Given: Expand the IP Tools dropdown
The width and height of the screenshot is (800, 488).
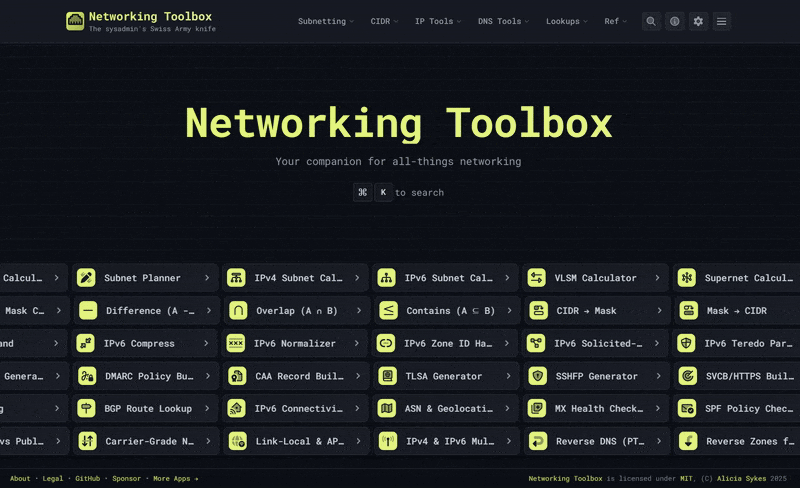Looking at the screenshot, I should pyautogui.click(x=438, y=21).
